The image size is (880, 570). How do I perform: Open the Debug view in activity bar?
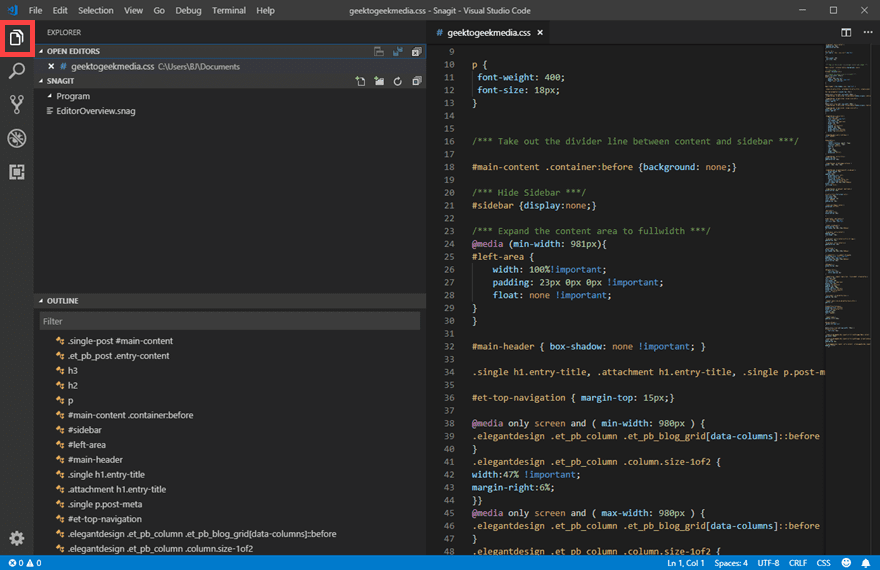[17, 138]
